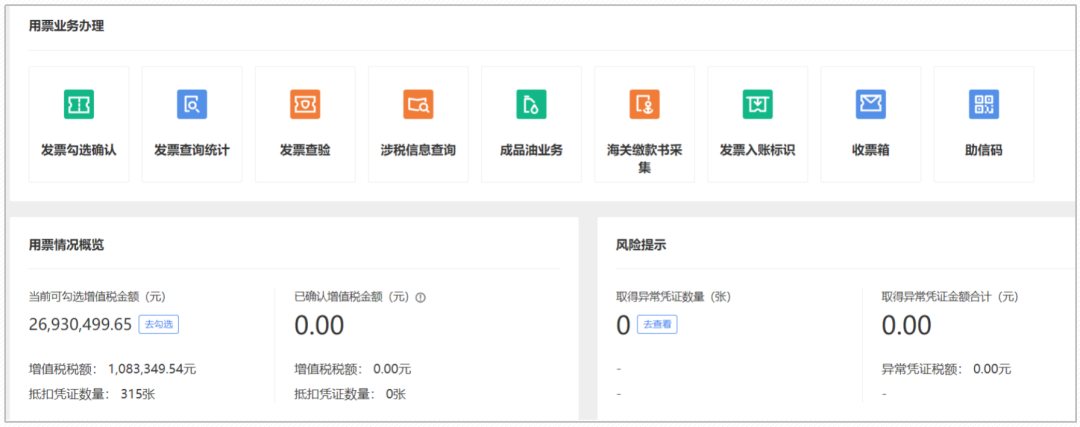Click the 异常凭证税额 0.00元 line

point(946,369)
